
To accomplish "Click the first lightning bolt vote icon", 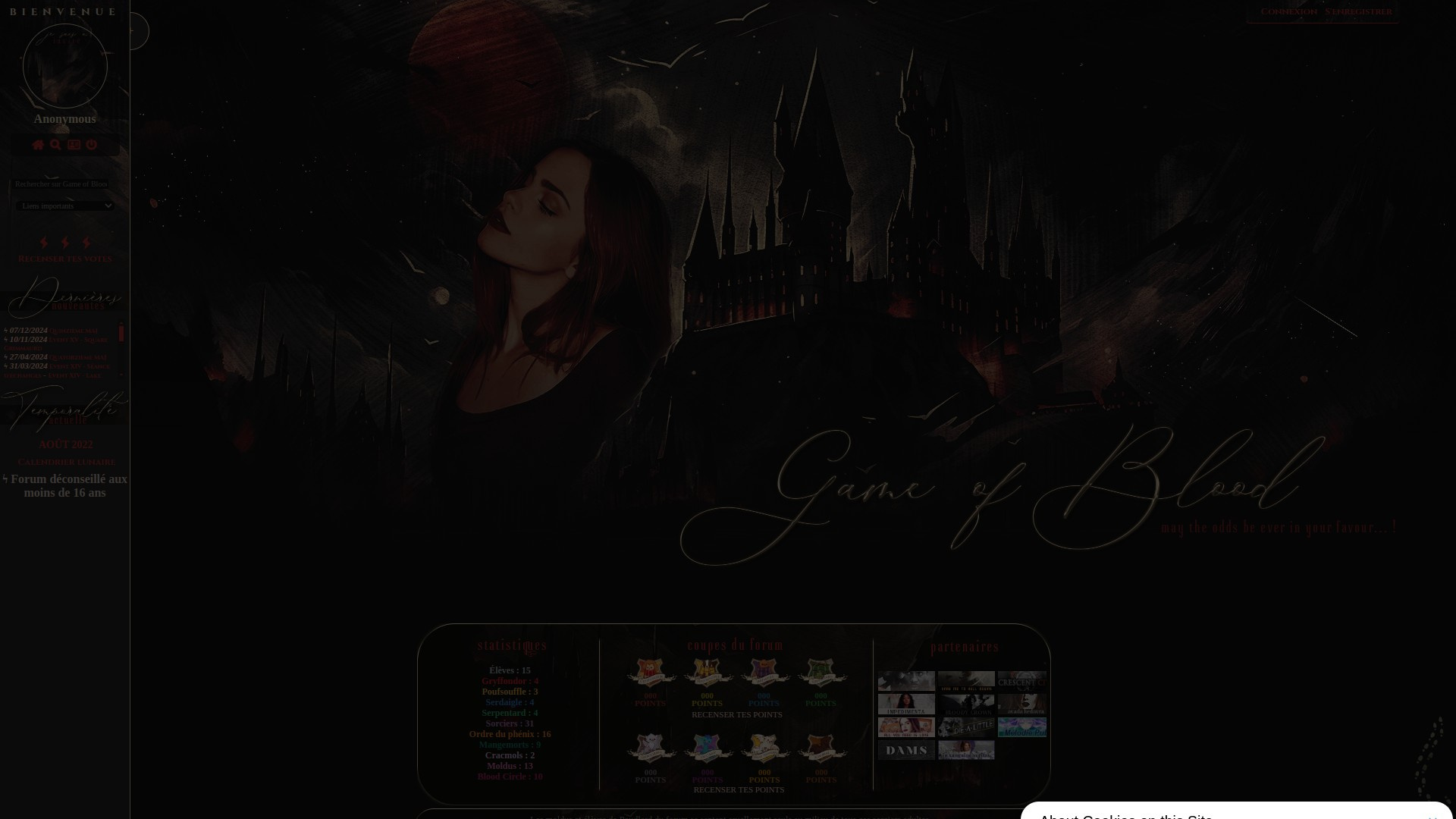I will pos(44,243).
